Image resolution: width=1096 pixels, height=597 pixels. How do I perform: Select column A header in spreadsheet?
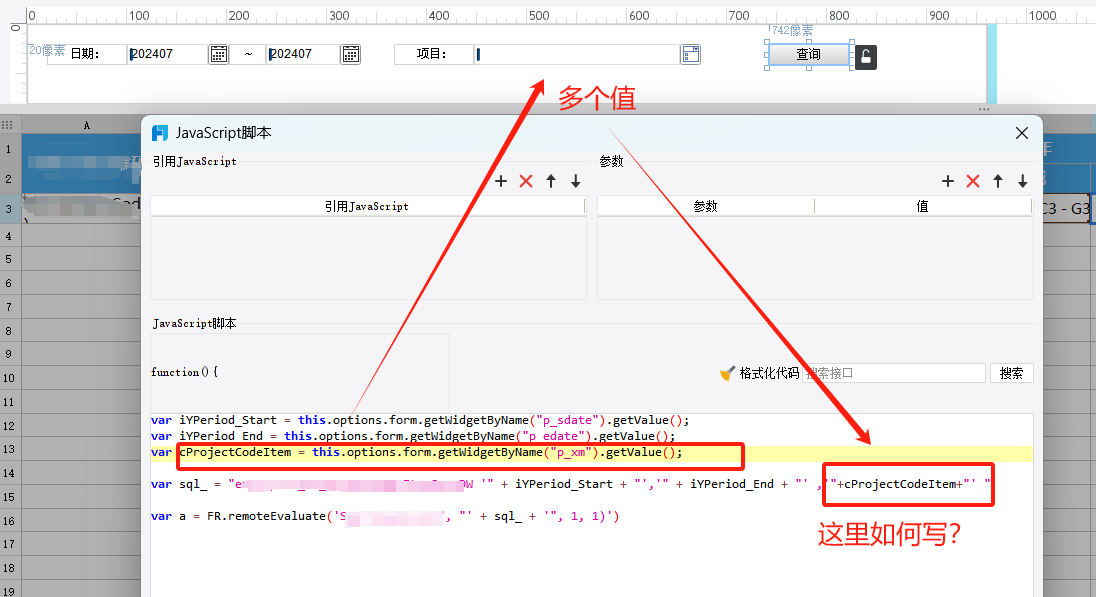(87, 125)
